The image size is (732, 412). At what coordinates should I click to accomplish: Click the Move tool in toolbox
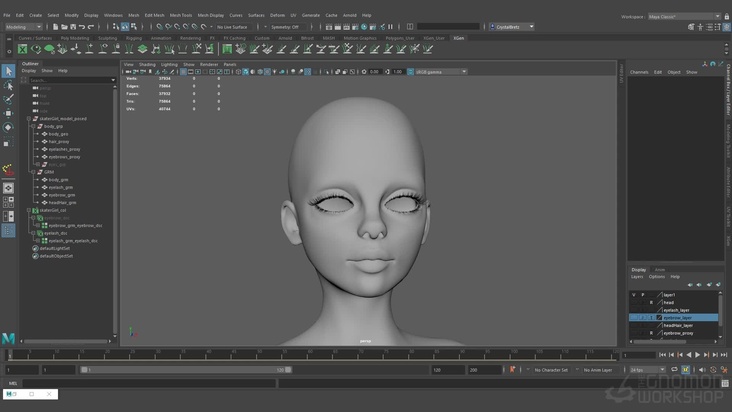point(8,114)
